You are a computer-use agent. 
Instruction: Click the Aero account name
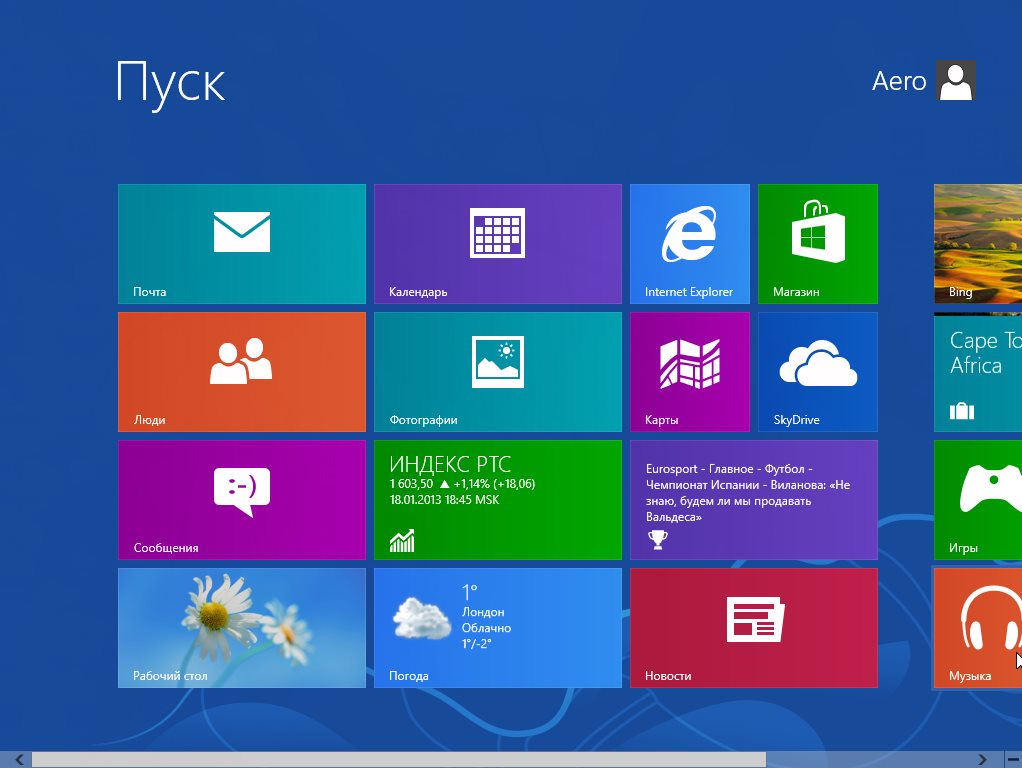coord(899,81)
